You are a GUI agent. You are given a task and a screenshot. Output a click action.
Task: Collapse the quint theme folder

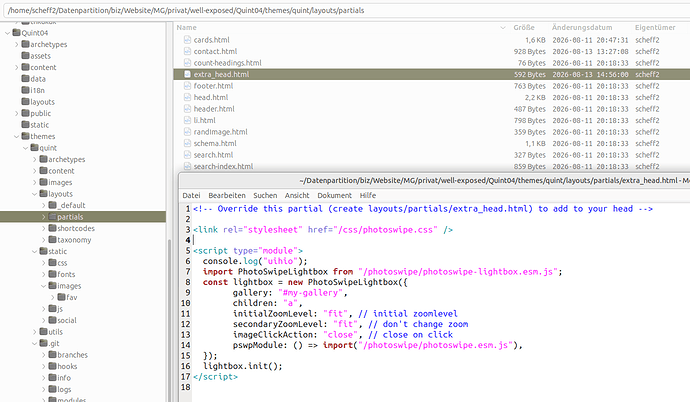[26, 148]
